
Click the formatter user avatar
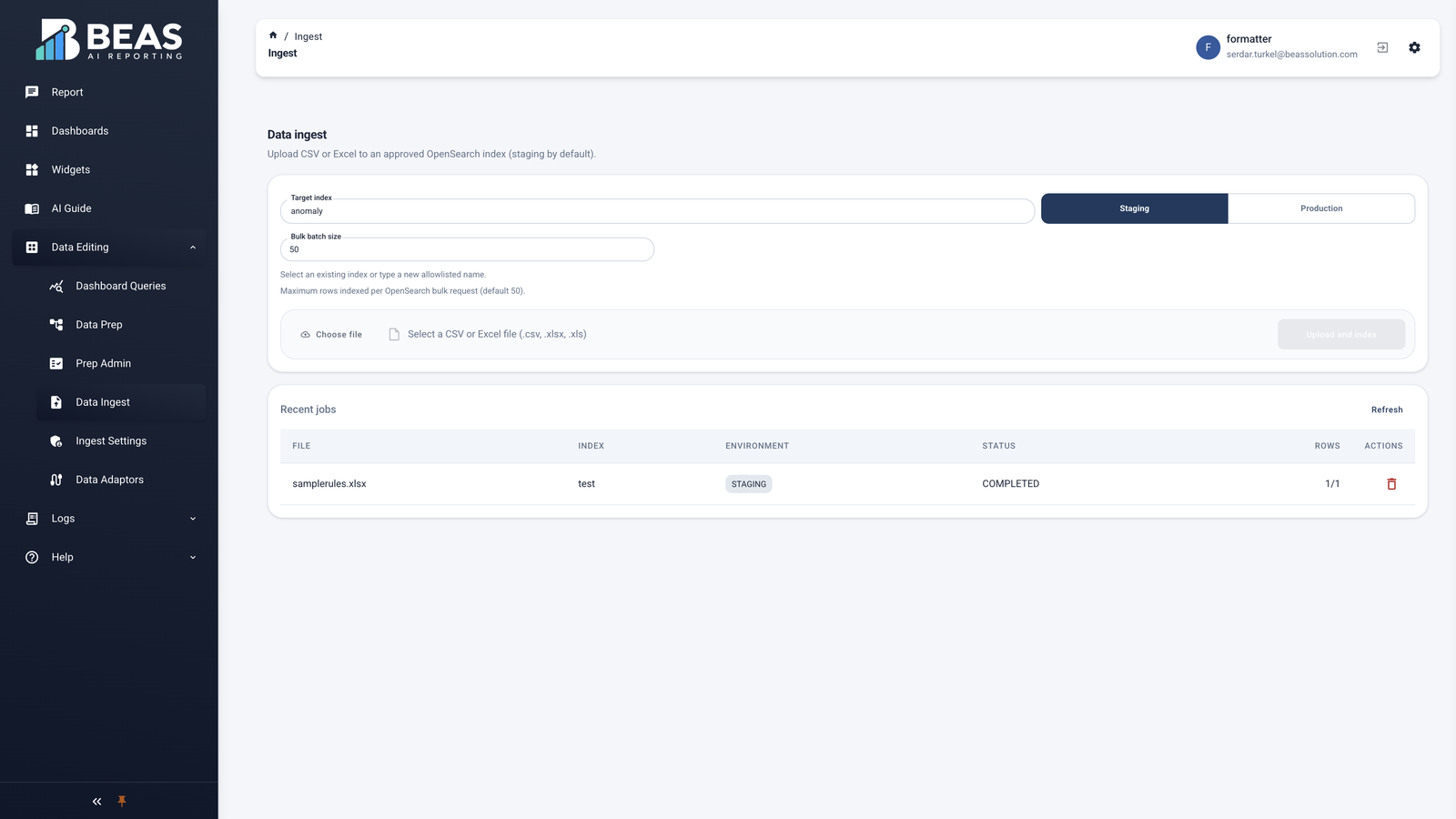1208,47
